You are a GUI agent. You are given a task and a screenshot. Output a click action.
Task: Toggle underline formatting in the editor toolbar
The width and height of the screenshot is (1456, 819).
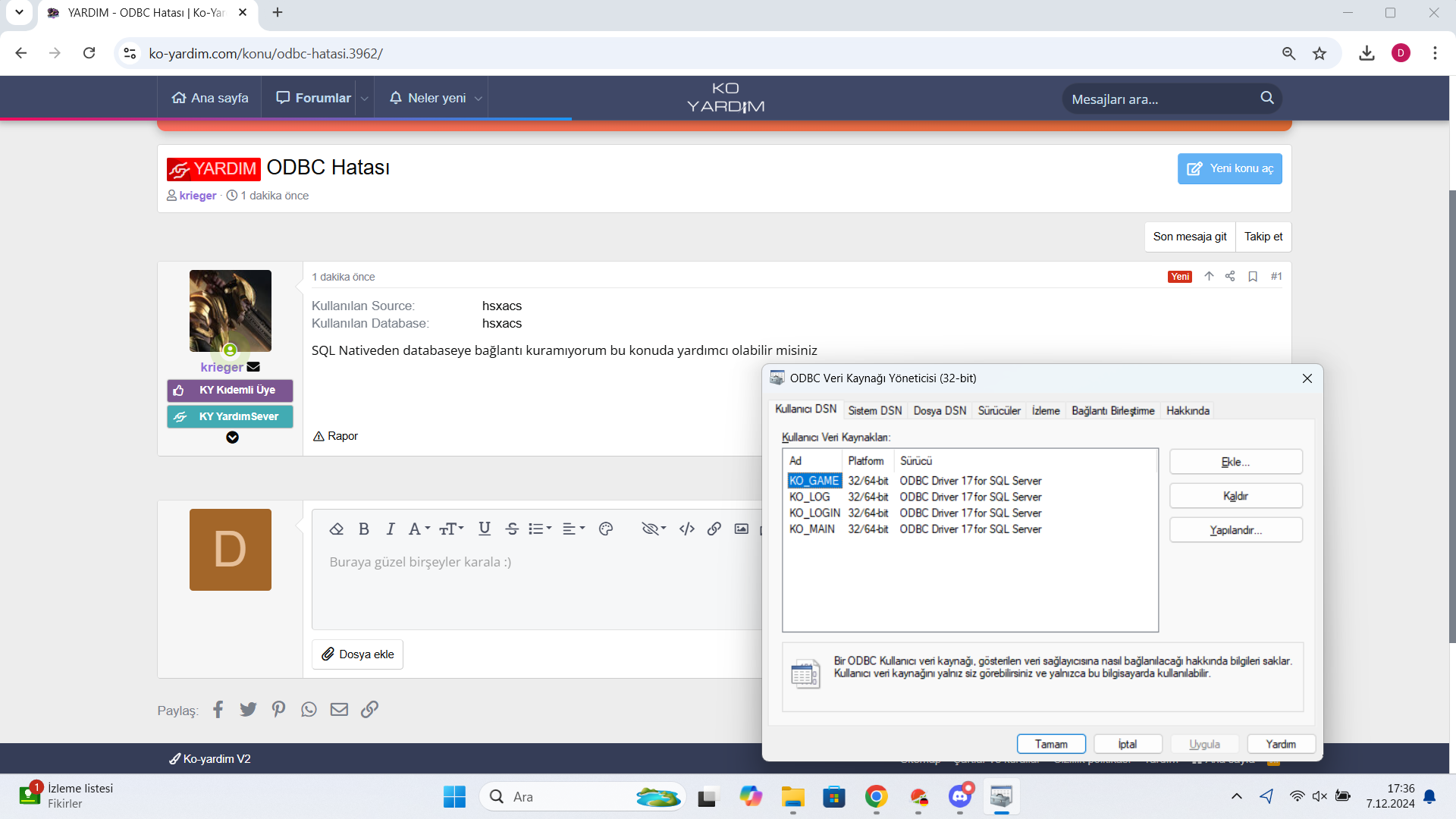click(x=485, y=529)
